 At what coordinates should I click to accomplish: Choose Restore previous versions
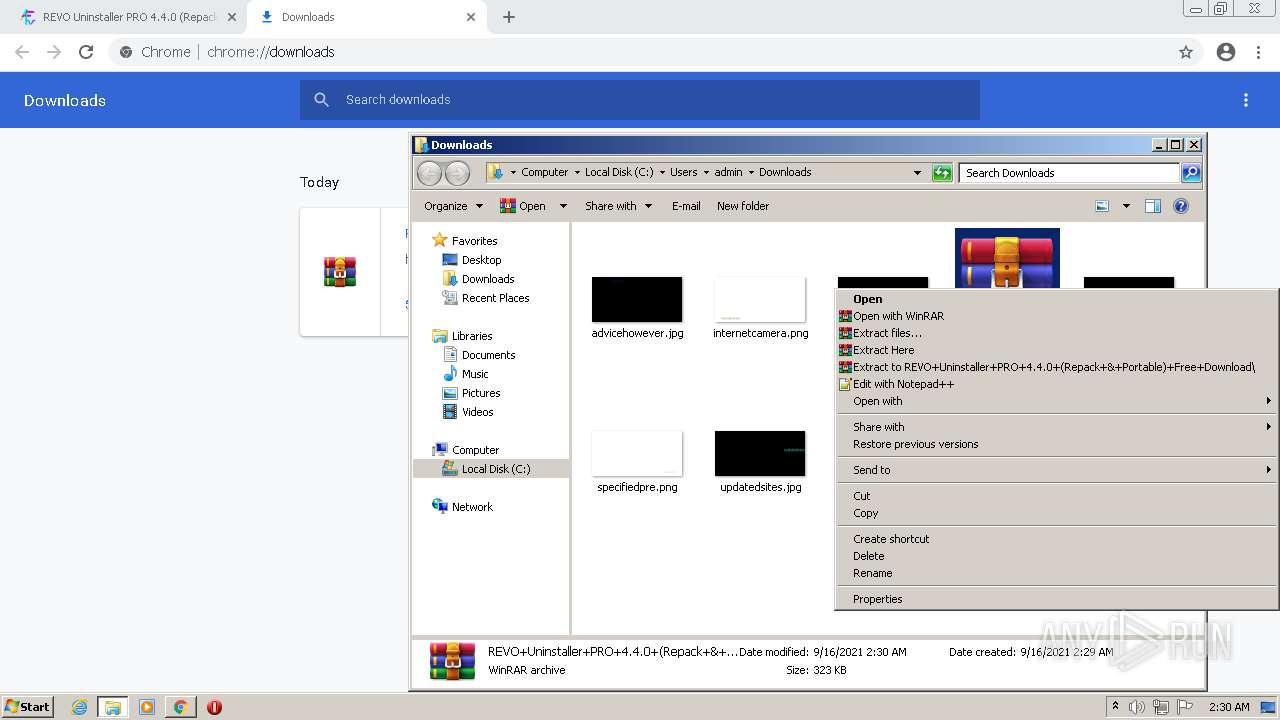[x=1056, y=444]
